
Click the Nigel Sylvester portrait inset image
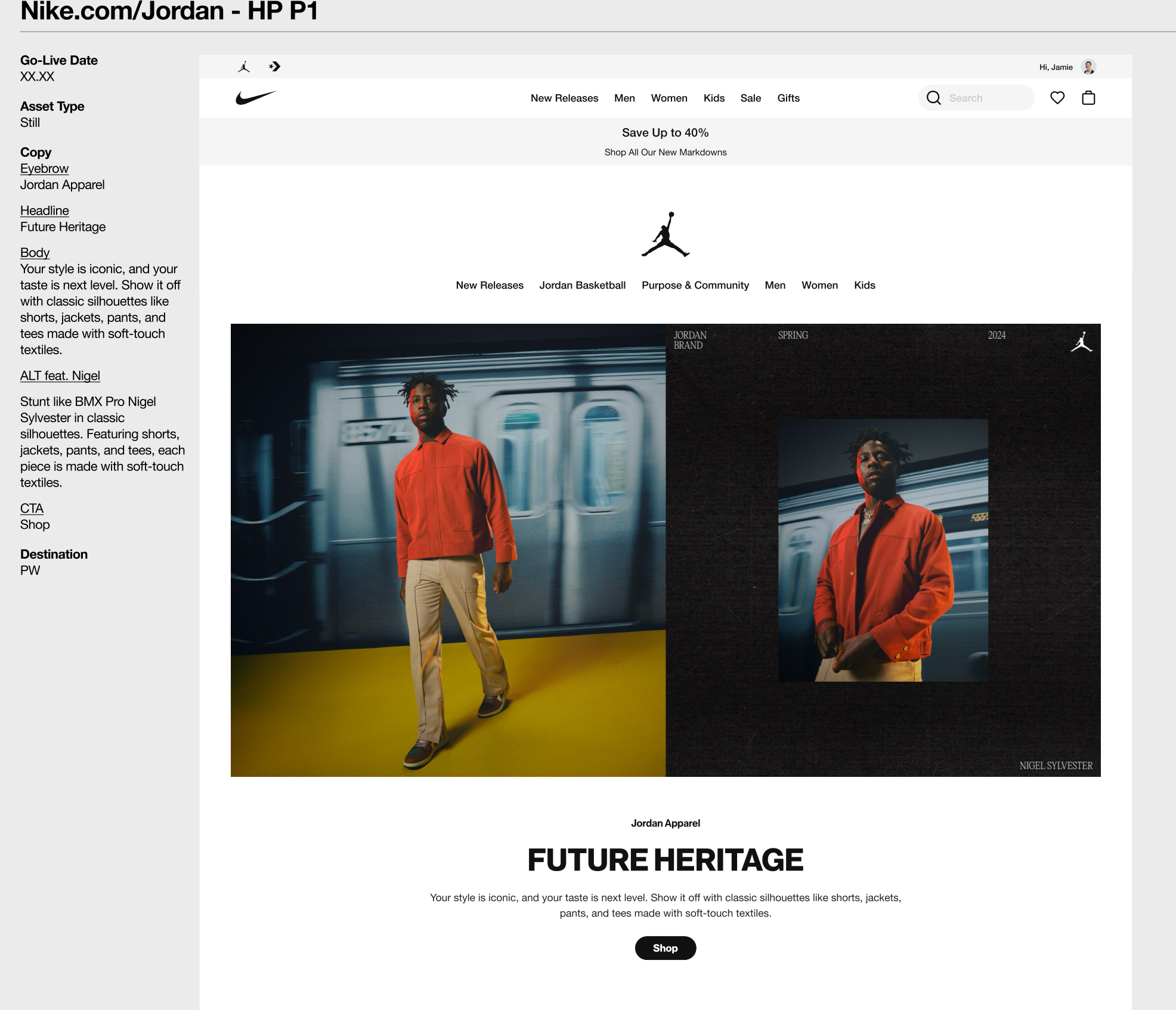[x=883, y=550]
